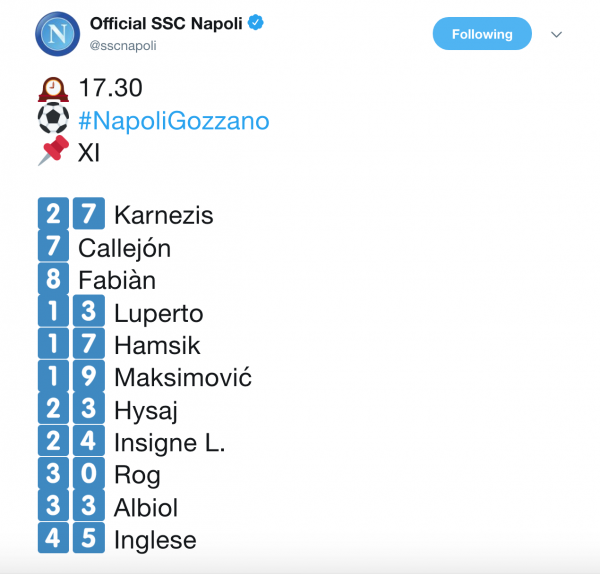The height and width of the screenshot is (574, 600).
Task: Expand the tweet options chevron
Action: click(557, 34)
